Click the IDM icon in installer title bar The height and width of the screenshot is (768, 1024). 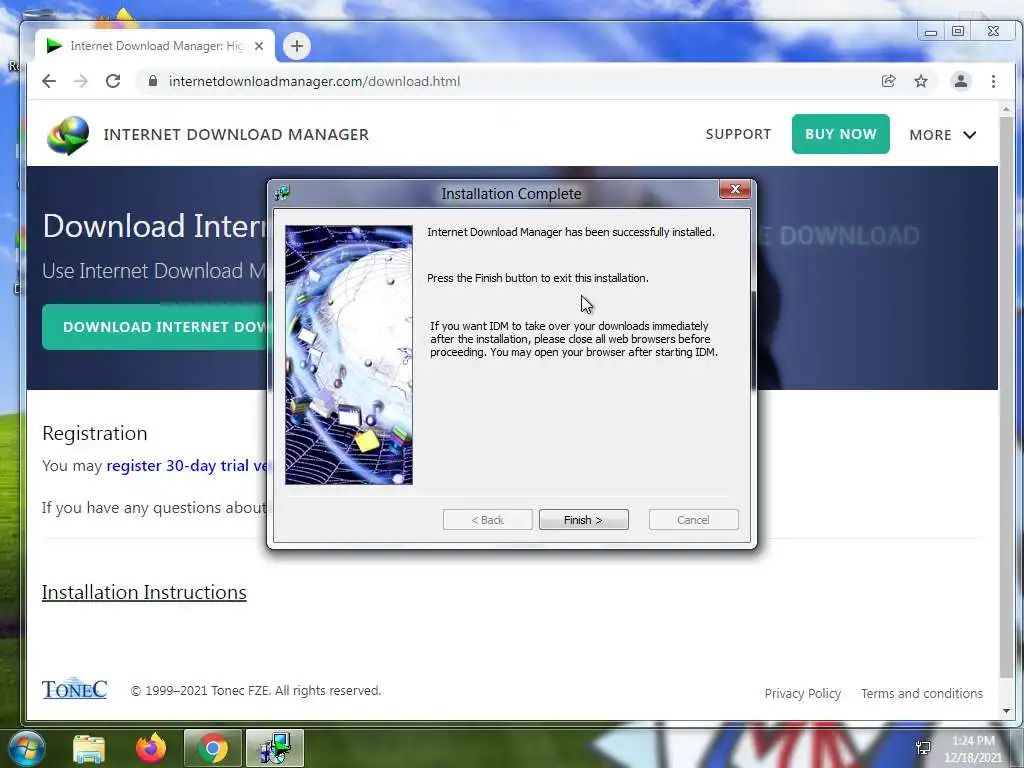(x=283, y=193)
